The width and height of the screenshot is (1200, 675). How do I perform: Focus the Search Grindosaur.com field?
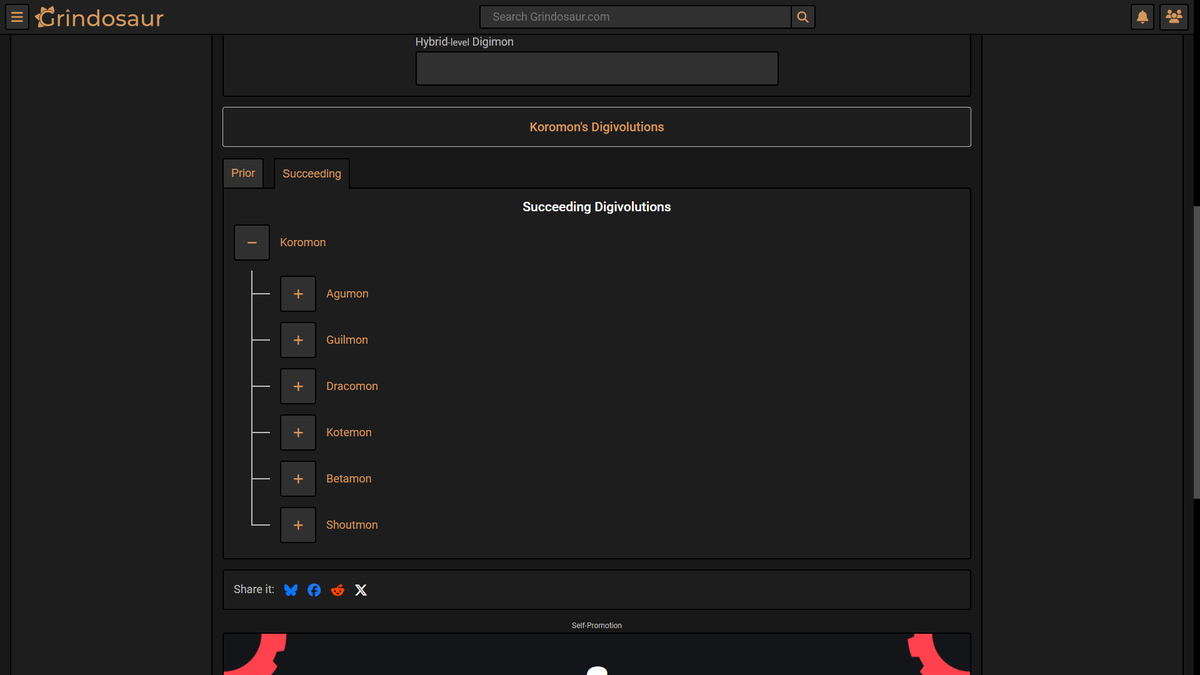635,17
